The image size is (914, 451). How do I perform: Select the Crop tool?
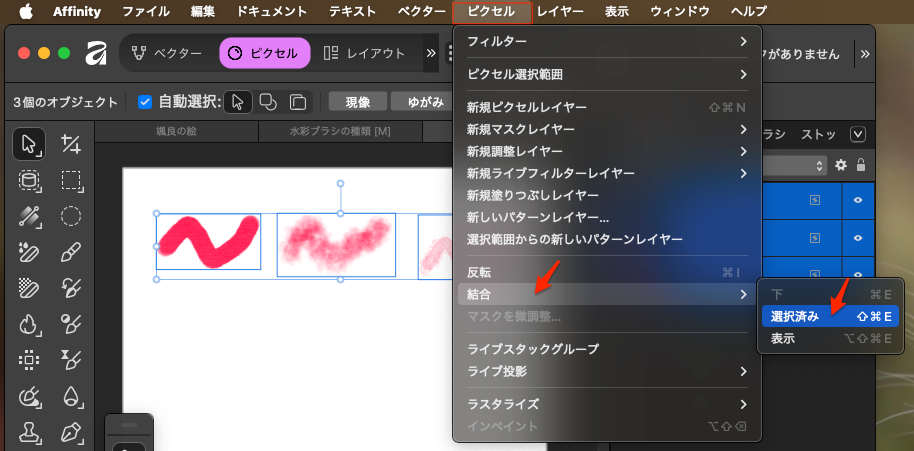[x=70, y=144]
